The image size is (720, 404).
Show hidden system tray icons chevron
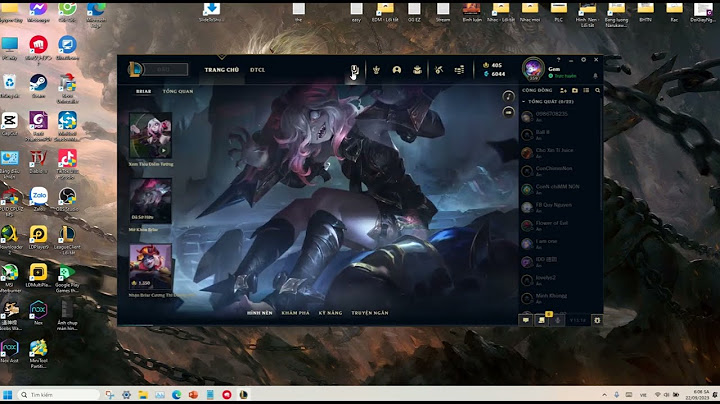click(604, 395)
